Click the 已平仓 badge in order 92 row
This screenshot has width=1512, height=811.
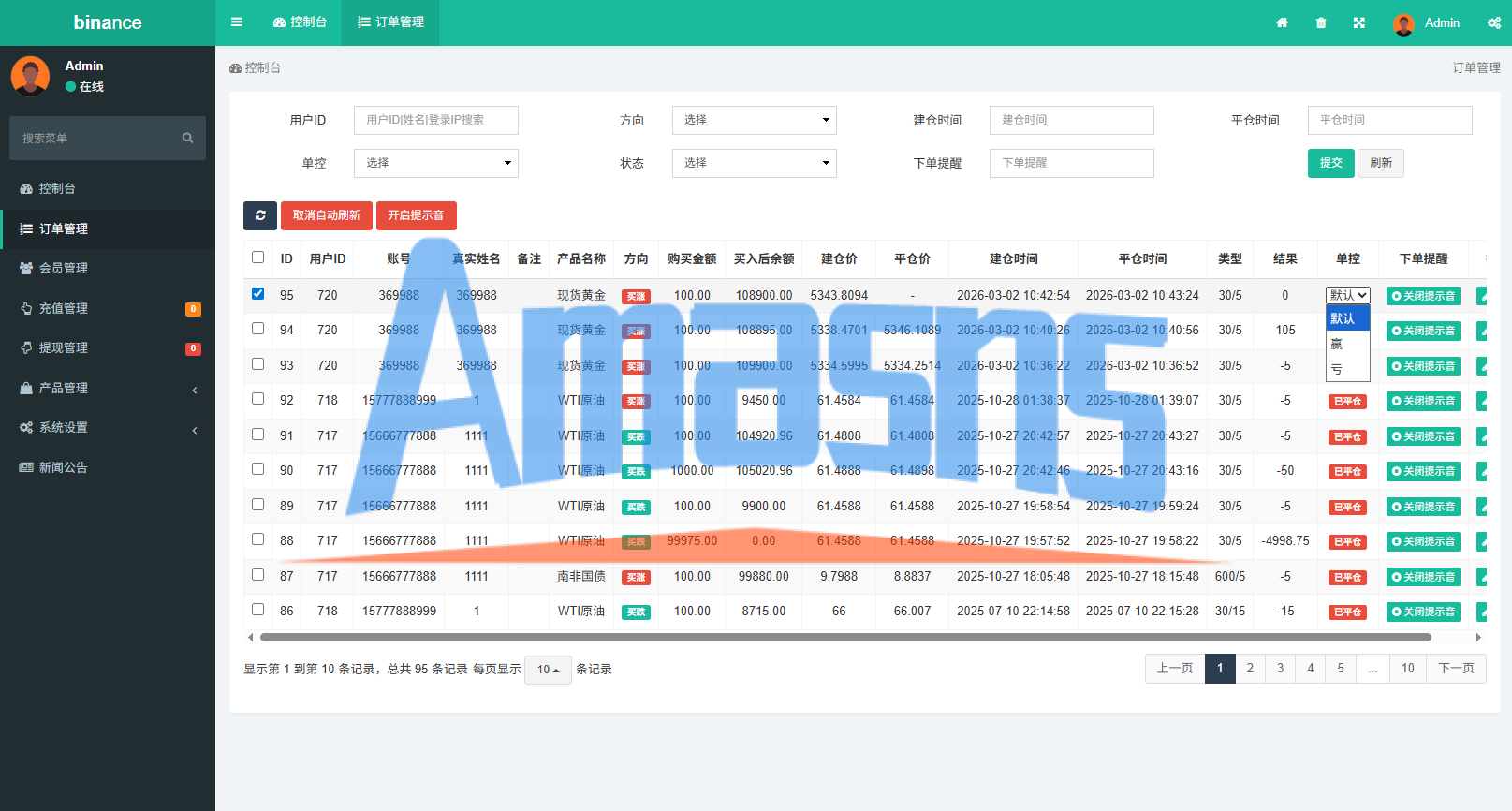click(x=1347, y=402)
